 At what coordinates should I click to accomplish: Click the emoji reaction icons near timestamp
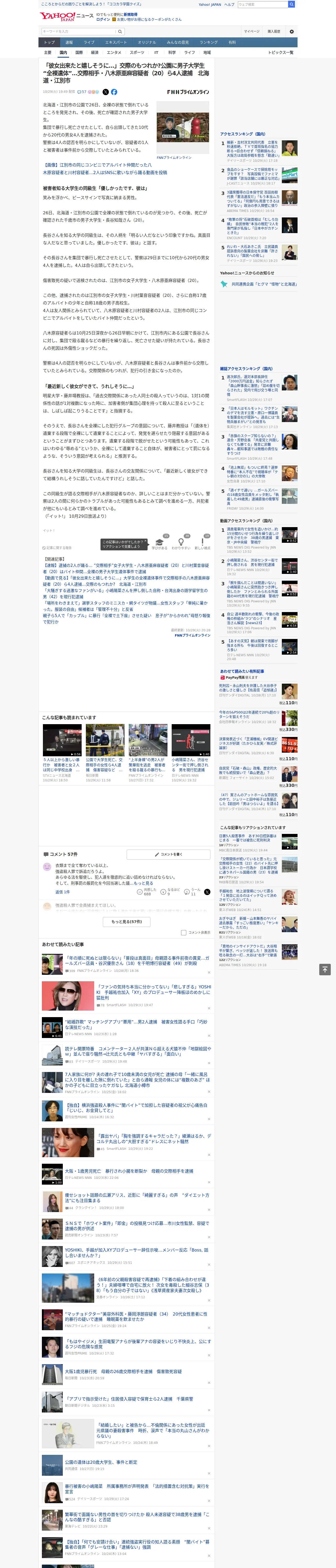[93, 92]
